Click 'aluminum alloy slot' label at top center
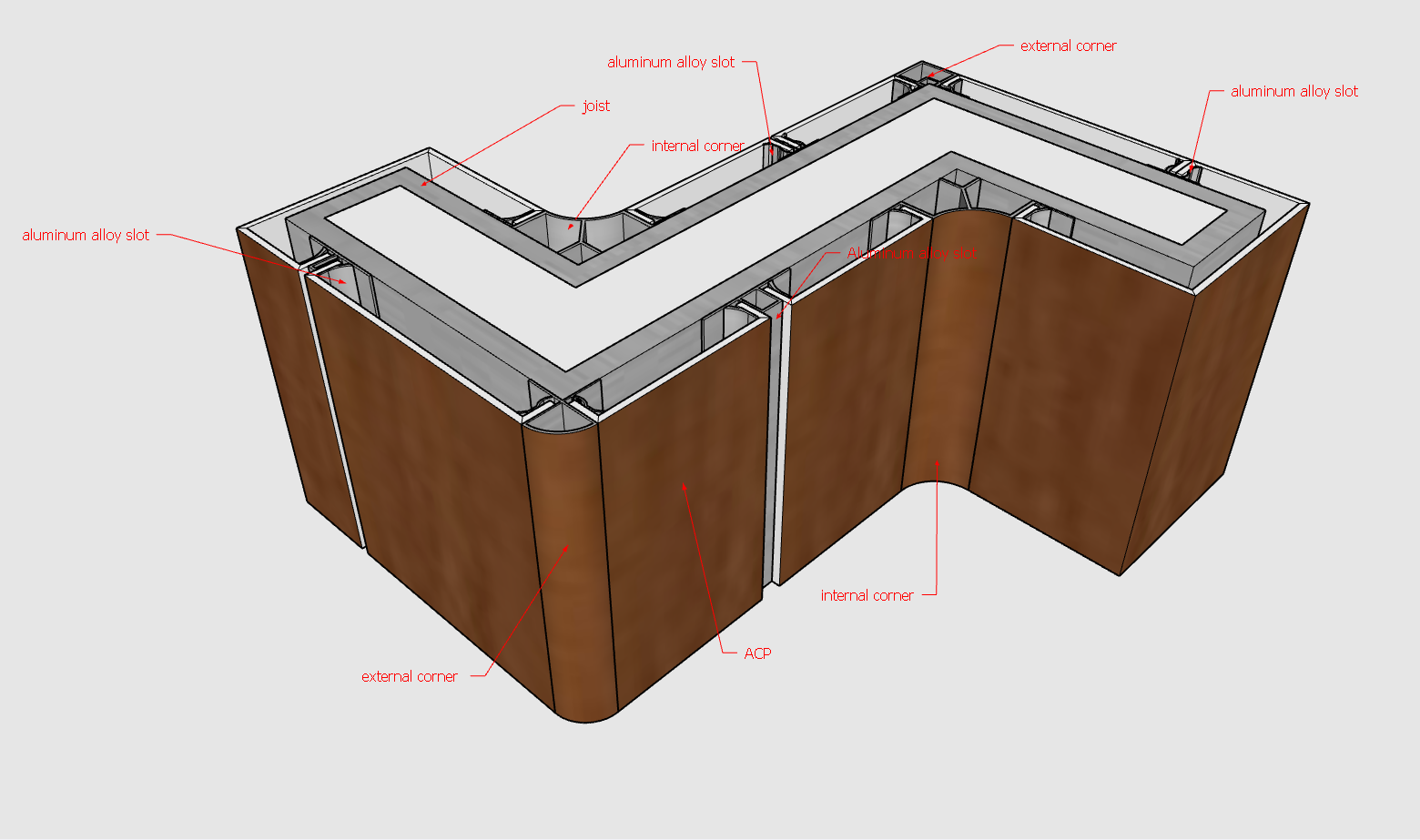Image resolution: width=1420 pixels, height=840 pixels. pyautogui.click(x=671, y=63)
